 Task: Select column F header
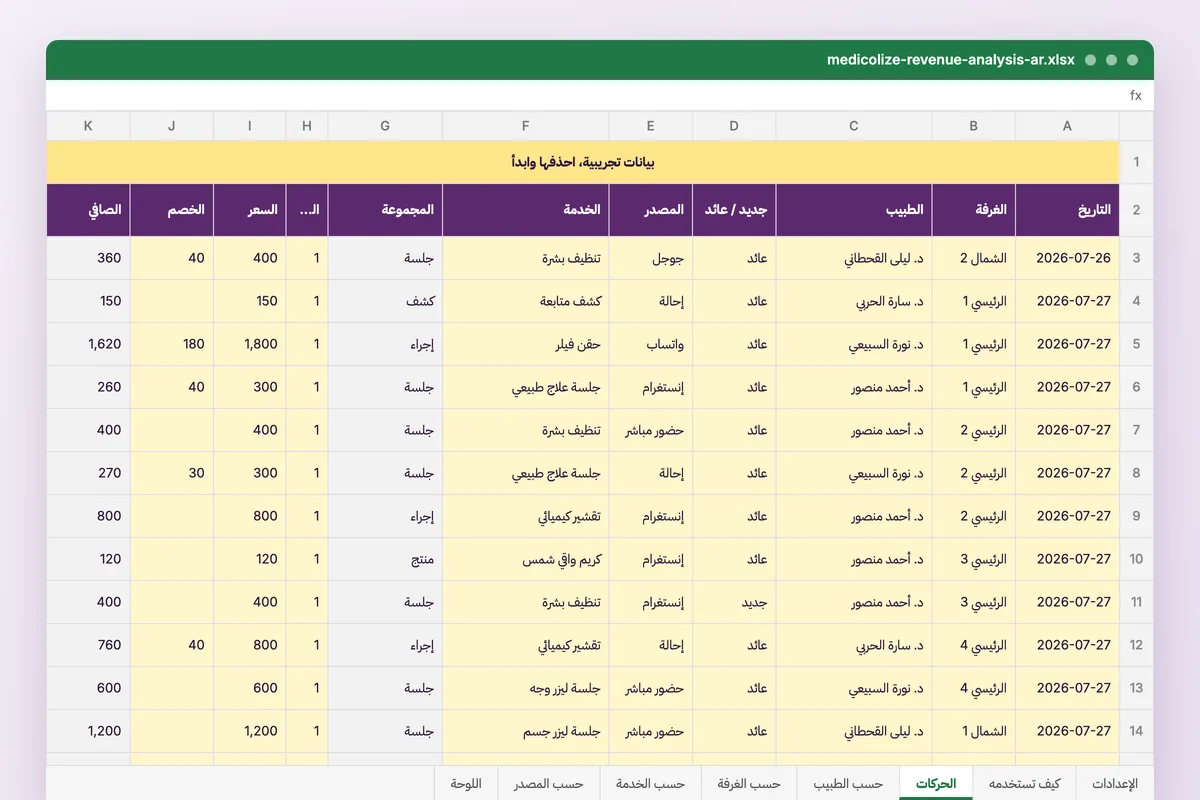(x=526, y=126)
